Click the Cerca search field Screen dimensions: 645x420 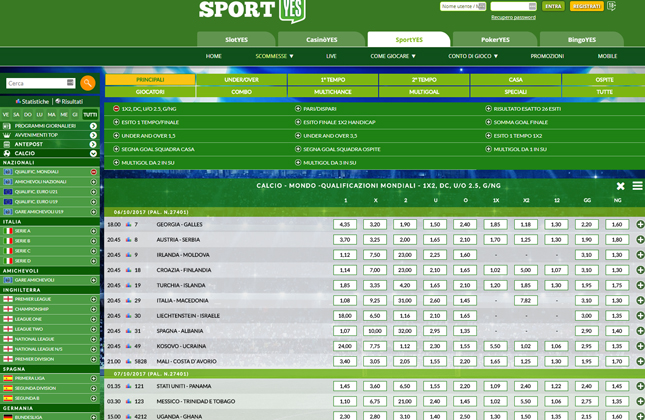[40, 84]
